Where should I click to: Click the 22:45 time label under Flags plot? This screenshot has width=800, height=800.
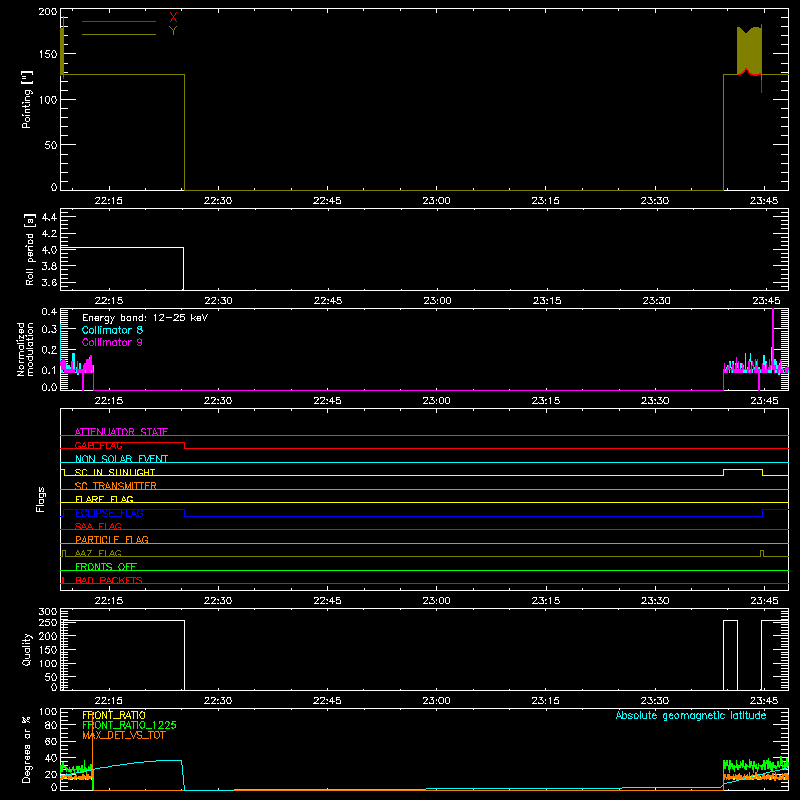[x=328, y=601]
